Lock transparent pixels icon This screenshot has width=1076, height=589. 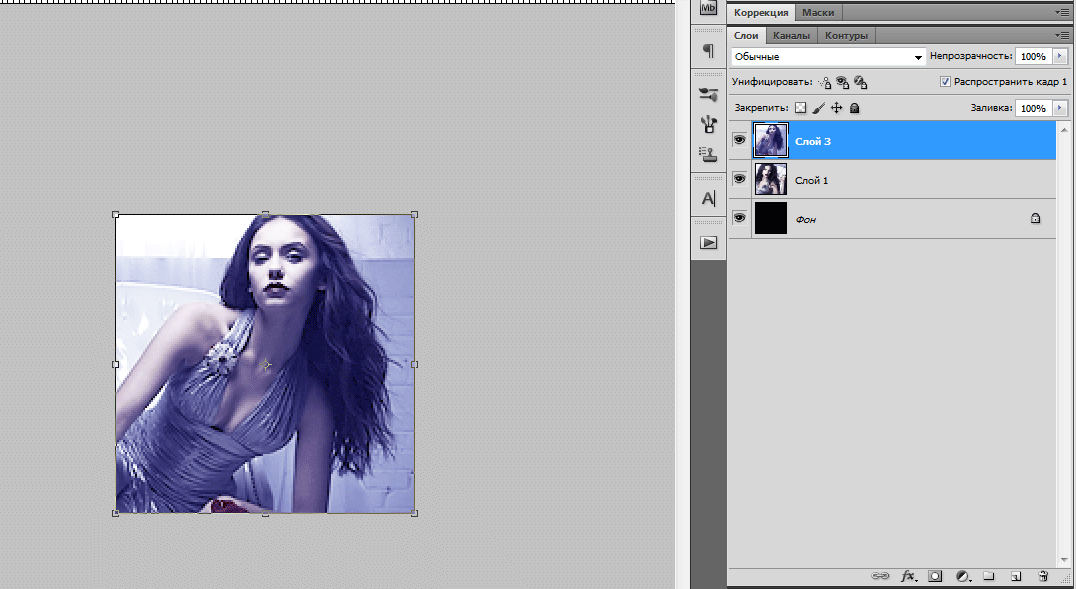click(x=800, y=108)
